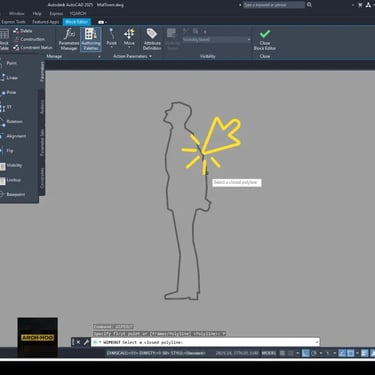
Task: Open the Window menu
Action: click(x=17, y=14)
